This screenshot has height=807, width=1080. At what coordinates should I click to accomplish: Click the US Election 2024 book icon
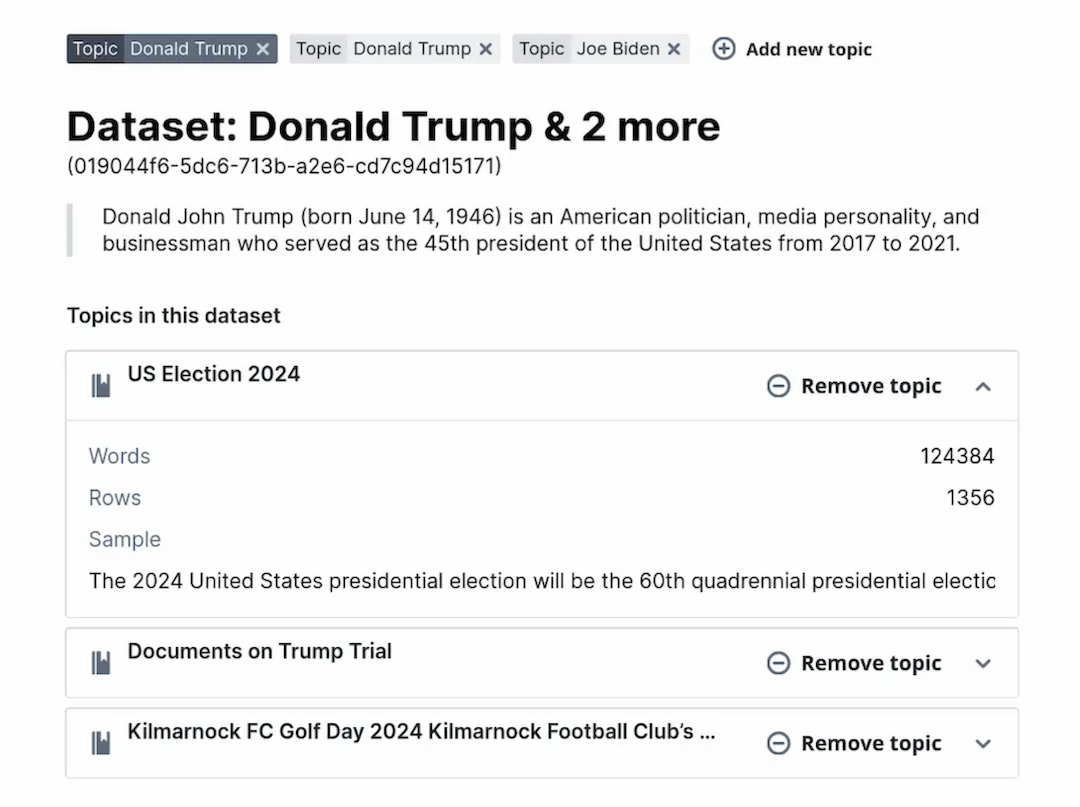(x=101, y=386)
